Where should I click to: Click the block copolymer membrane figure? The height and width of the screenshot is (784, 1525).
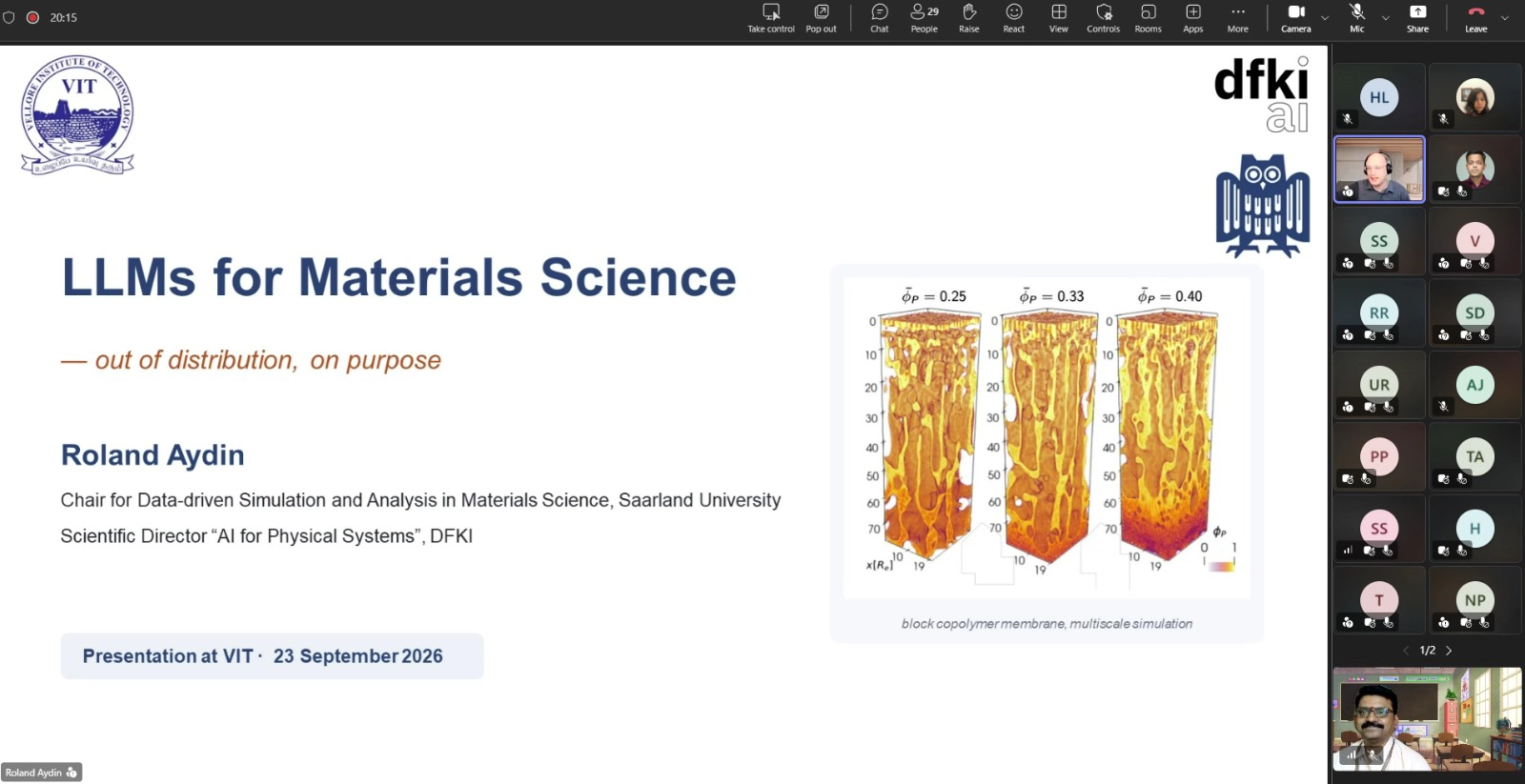point(1047,438)
